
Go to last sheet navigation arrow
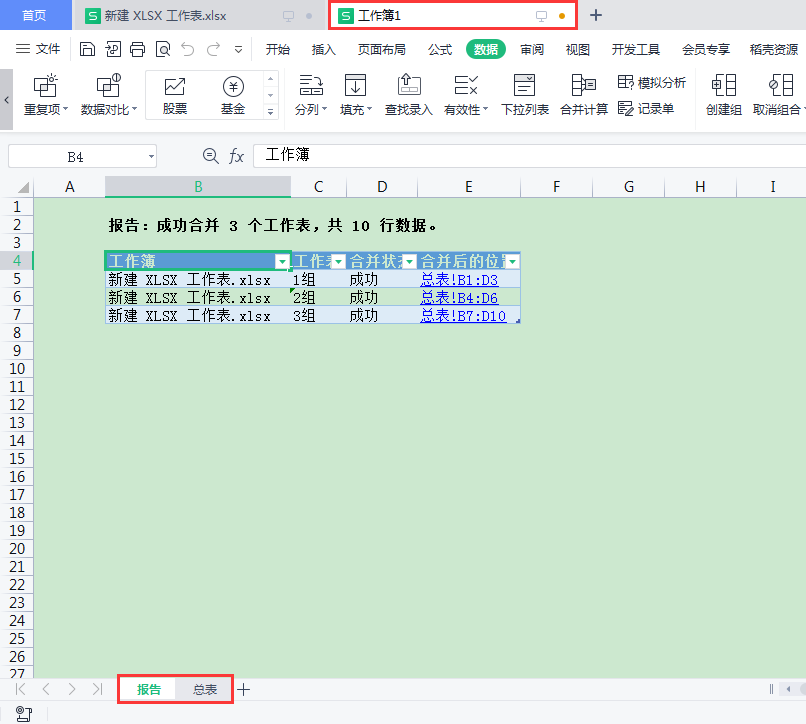[x=98, y=689]
